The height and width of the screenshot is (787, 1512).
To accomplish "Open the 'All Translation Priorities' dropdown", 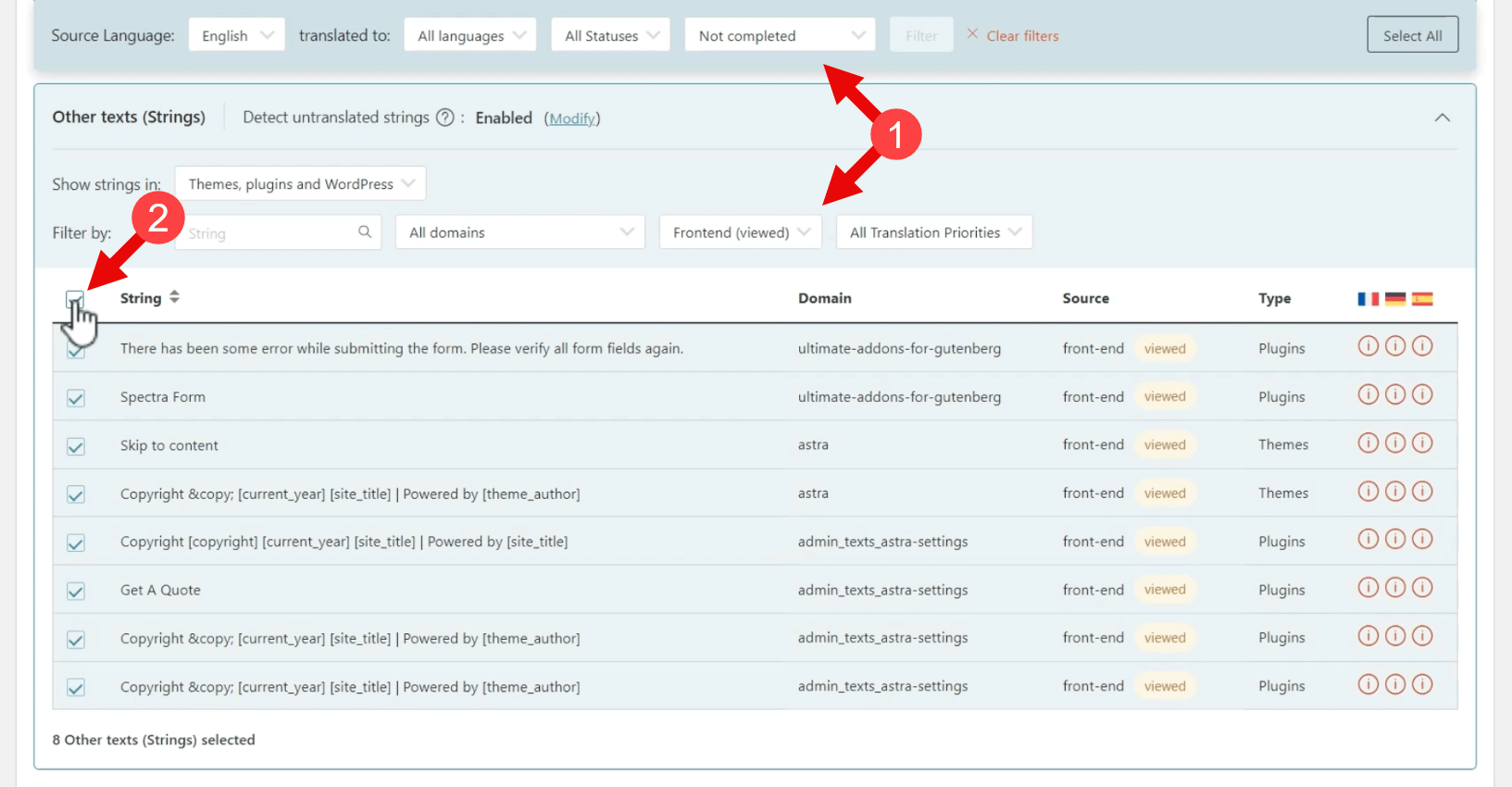I will (x=934, y=231).
